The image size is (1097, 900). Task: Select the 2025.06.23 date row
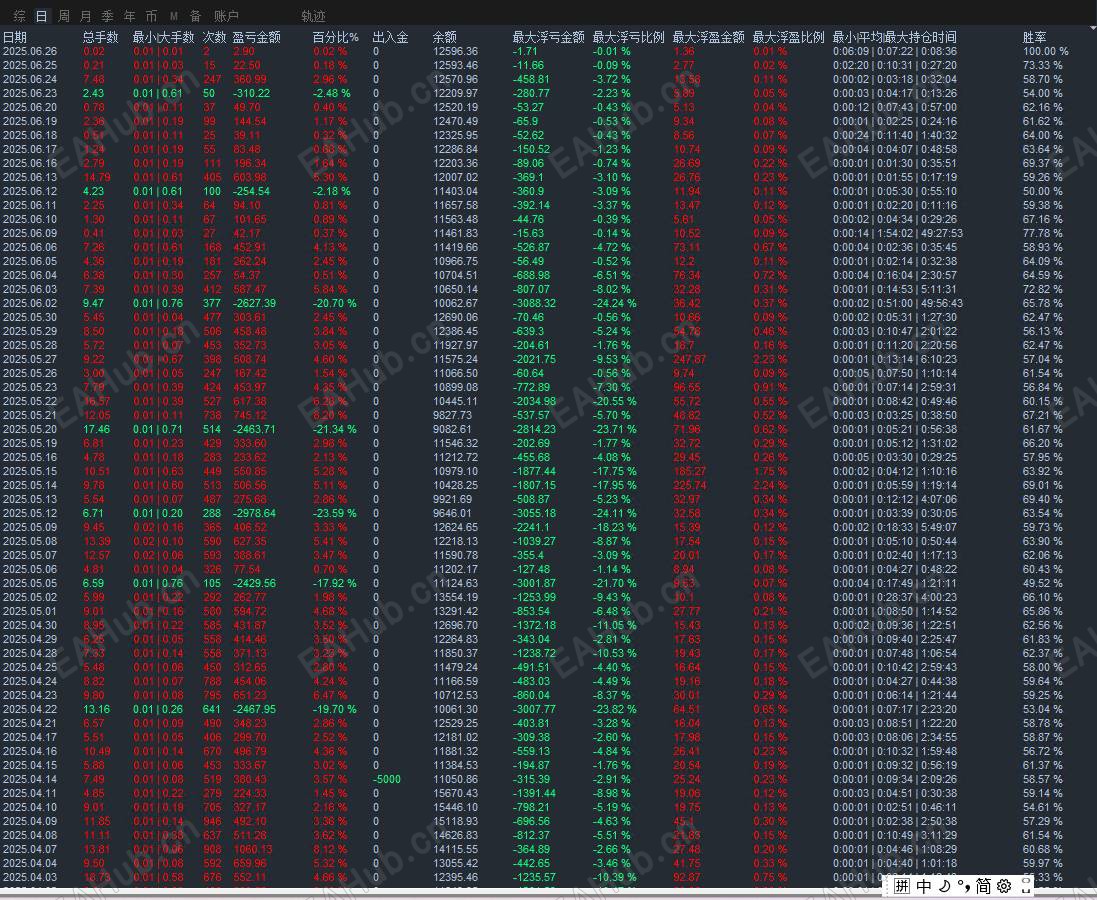(x=30, y=93)
